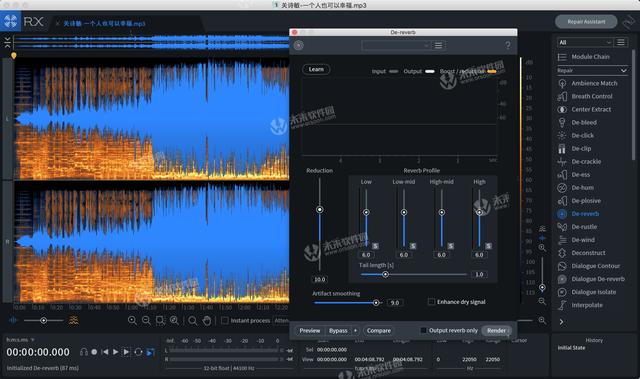The width and height of the screenshot is (640, 379).
Task: Open the Module Chain
Action: click(x=583, y=57)
